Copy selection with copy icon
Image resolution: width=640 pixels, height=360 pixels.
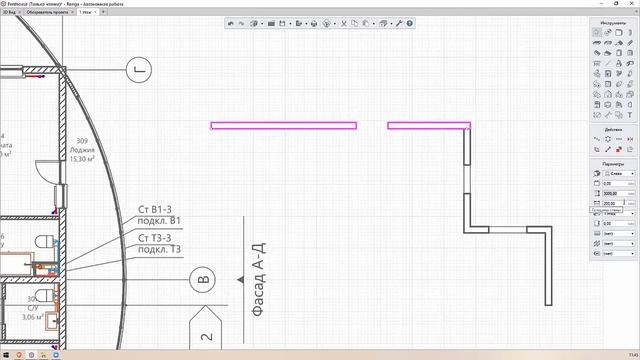pyautogui.click(x=354, y=24)
